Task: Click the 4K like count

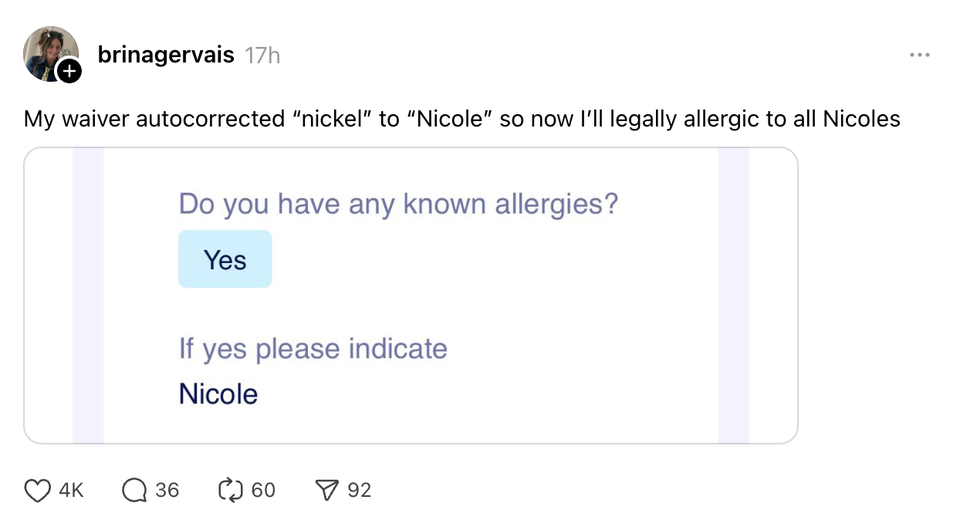Action: [71, 490]
